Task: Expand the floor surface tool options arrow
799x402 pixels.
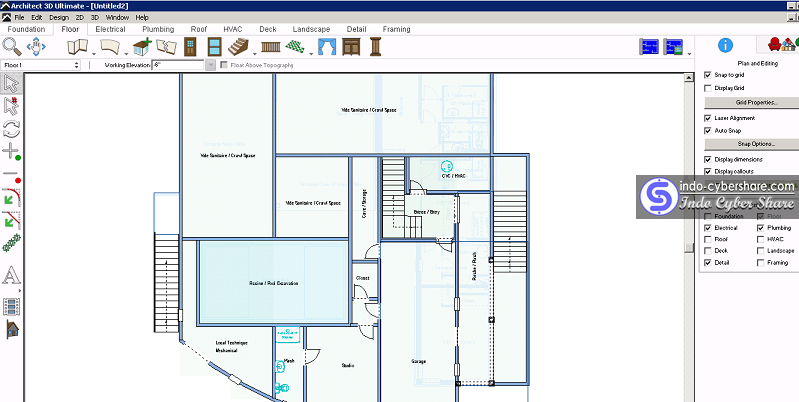Action: tap(126, 53)
